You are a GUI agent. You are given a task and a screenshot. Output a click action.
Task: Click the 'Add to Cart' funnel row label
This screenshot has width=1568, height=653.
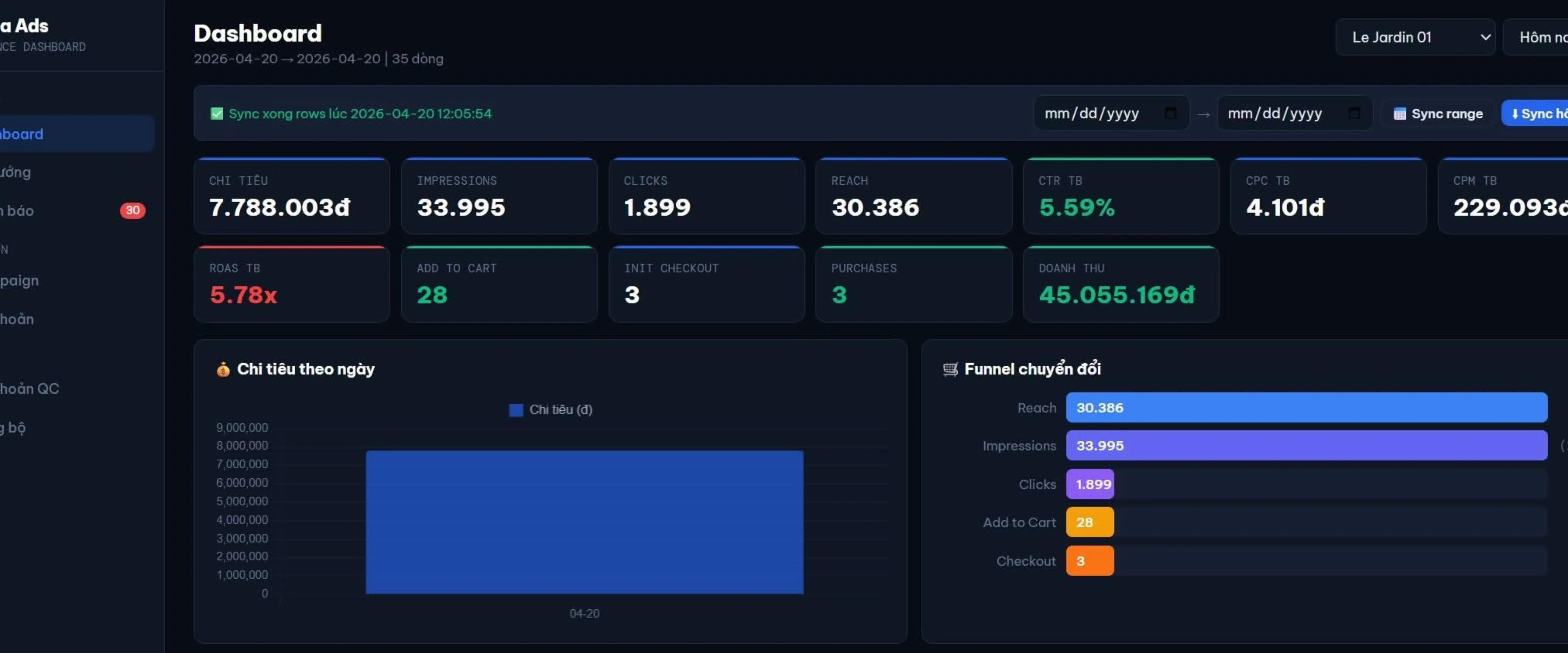1020,522
